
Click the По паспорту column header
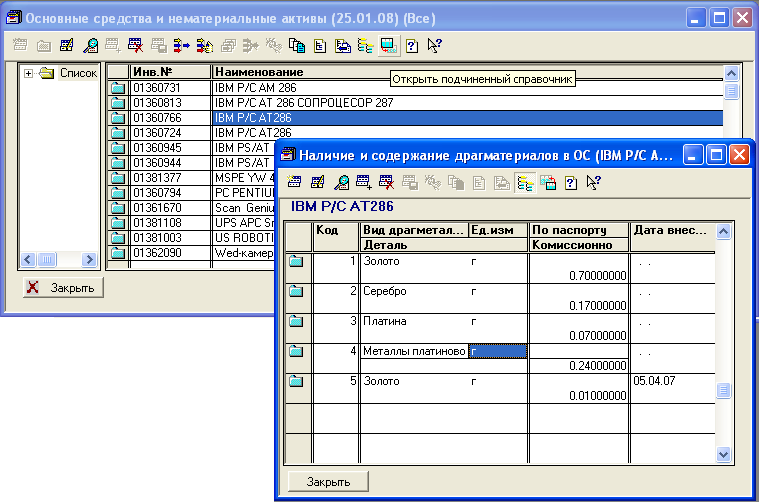point(578,230)
